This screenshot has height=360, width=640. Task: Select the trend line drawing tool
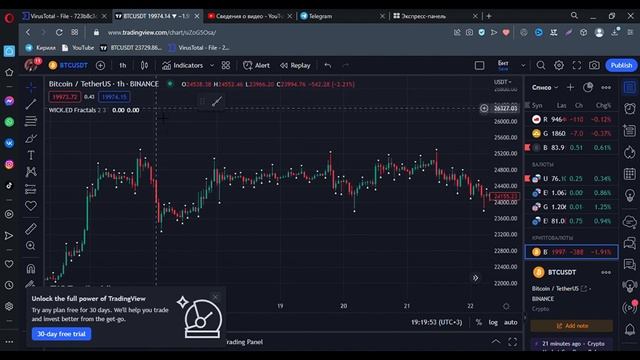click(x=31, y=104)
